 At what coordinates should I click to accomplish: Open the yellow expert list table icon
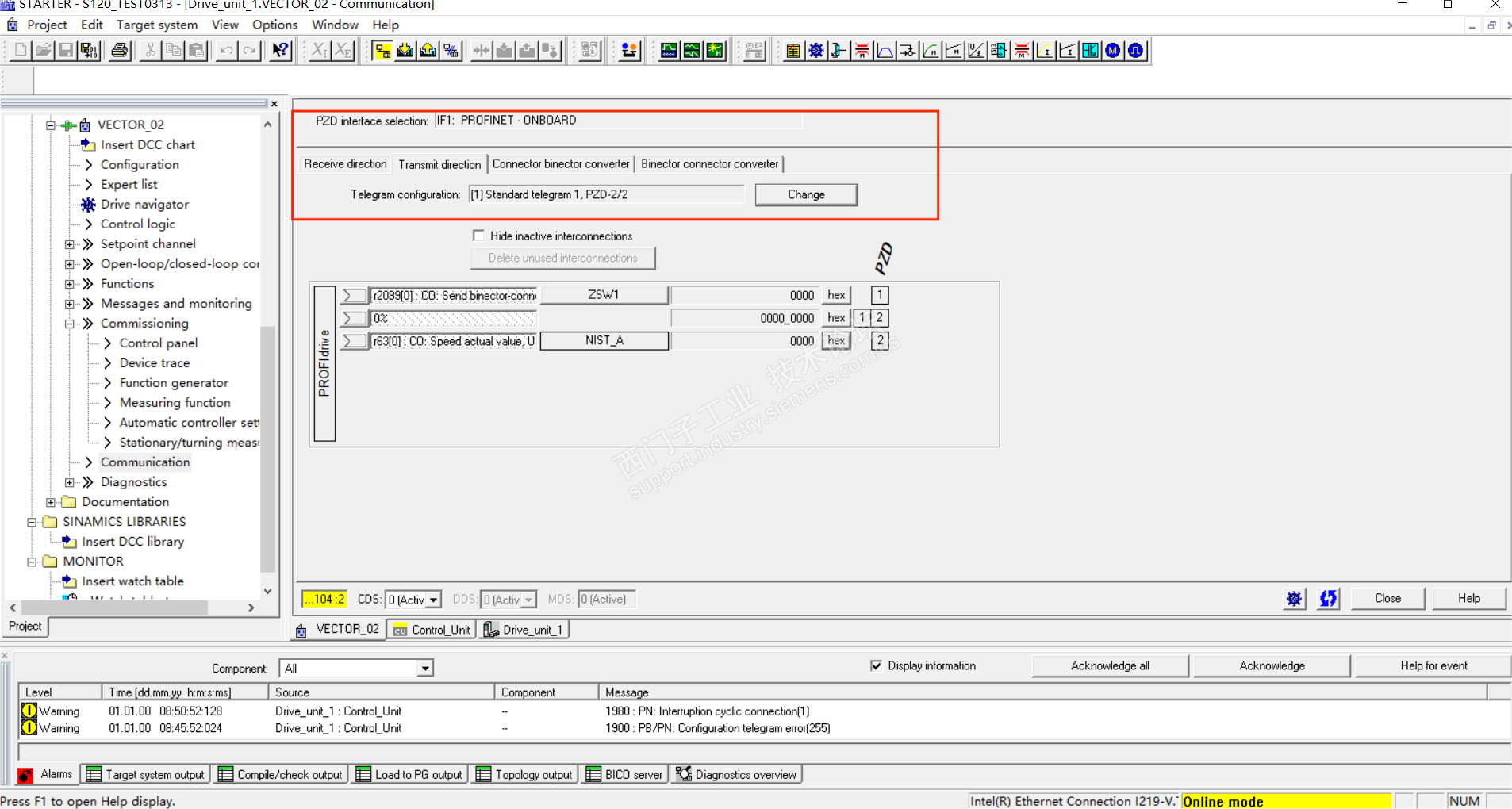pos(792,51)
